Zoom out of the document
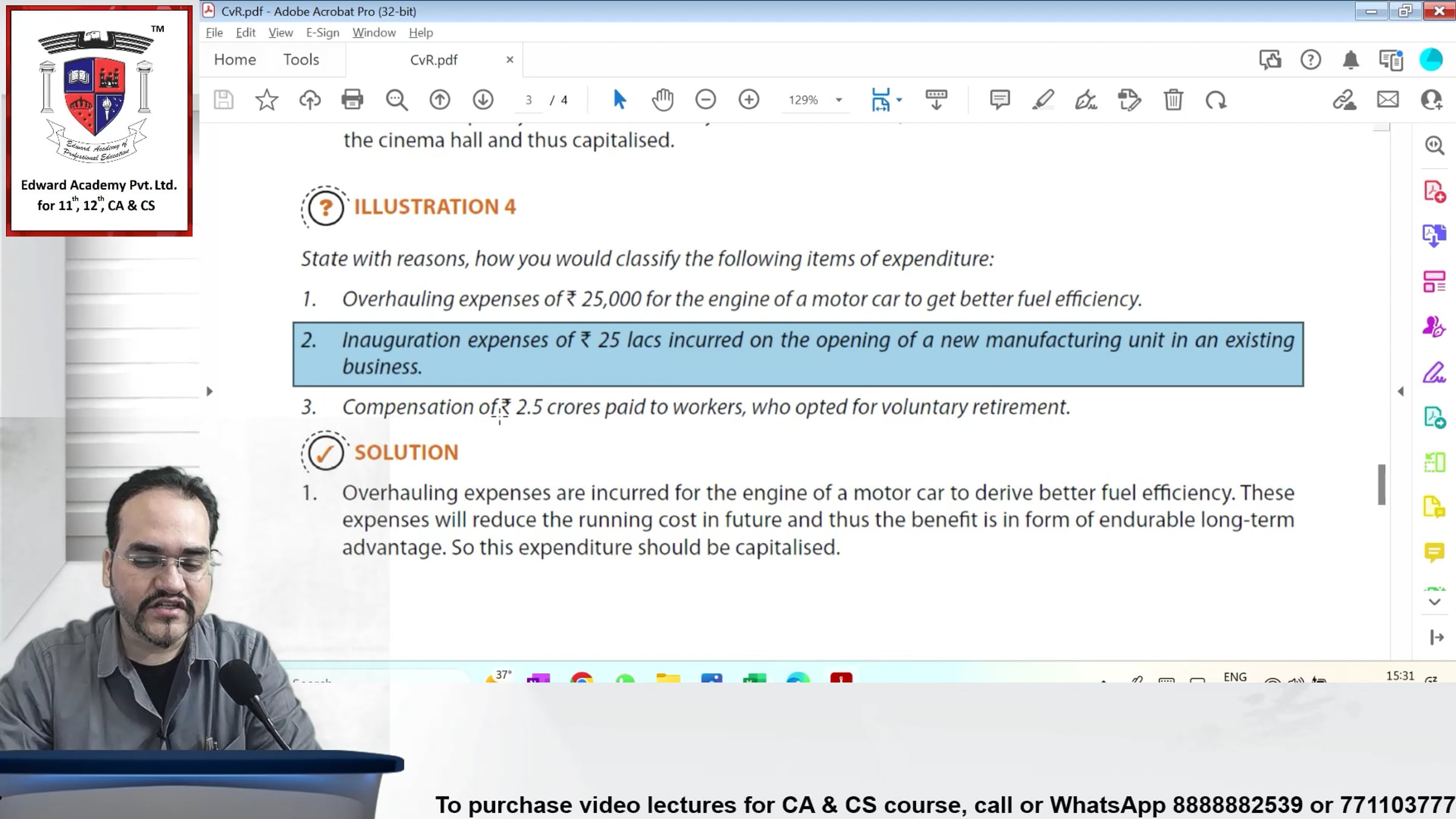 pyautogui.click(x=706, y=99)
